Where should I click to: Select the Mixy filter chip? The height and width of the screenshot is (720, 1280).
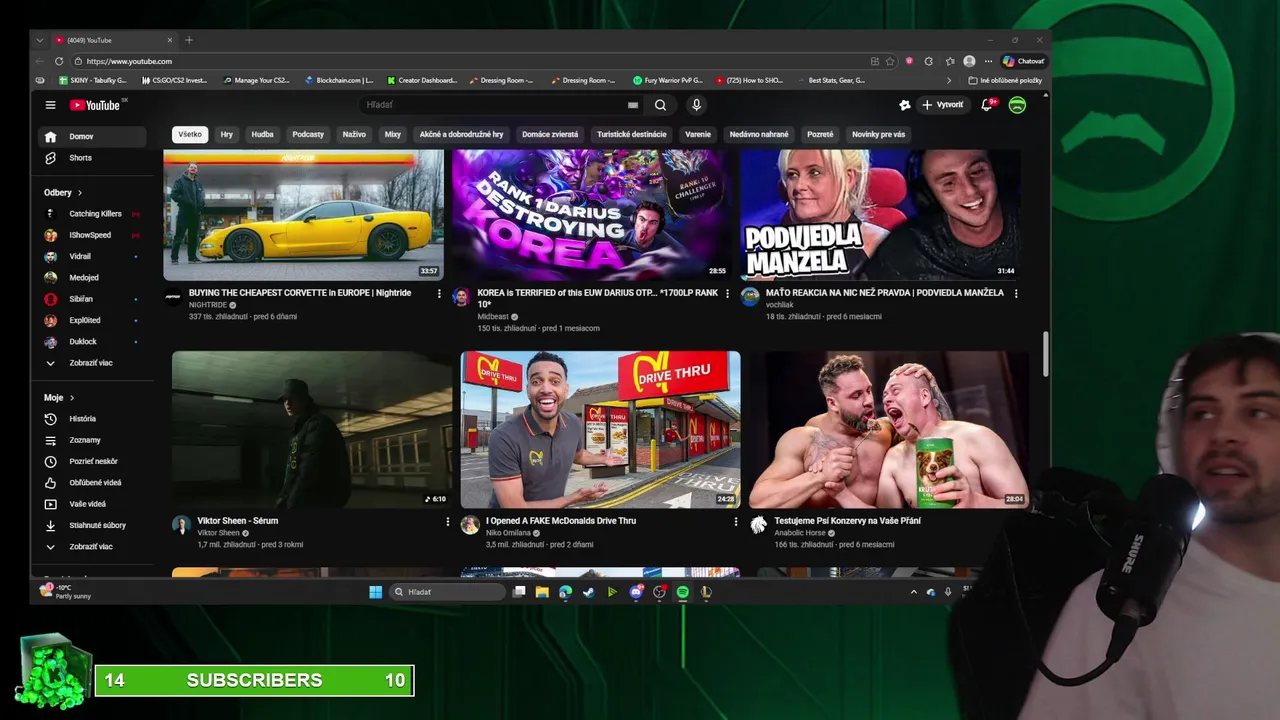click(x=393, y=134)
